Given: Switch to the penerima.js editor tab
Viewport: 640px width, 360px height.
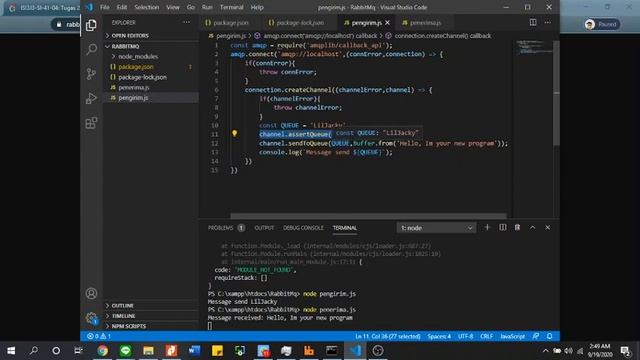Looking at the screenshot, I should point(425,22).
